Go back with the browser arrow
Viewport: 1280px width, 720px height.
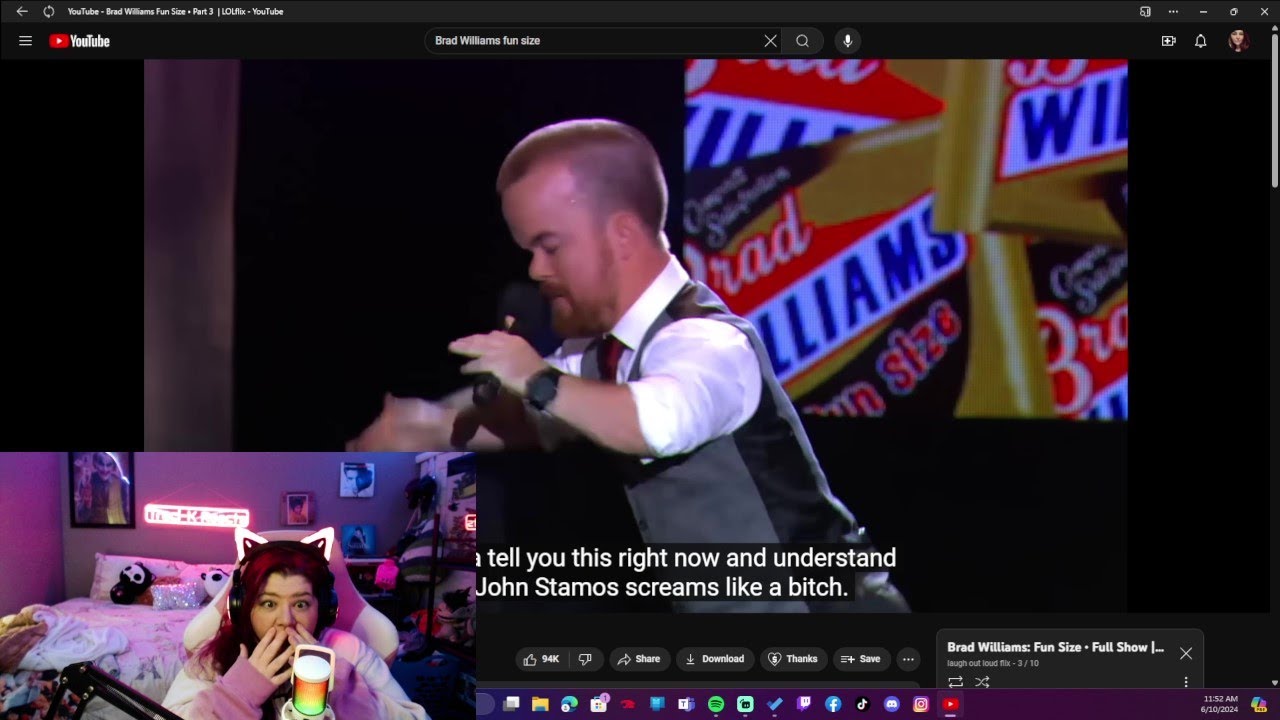click(22, 12)
